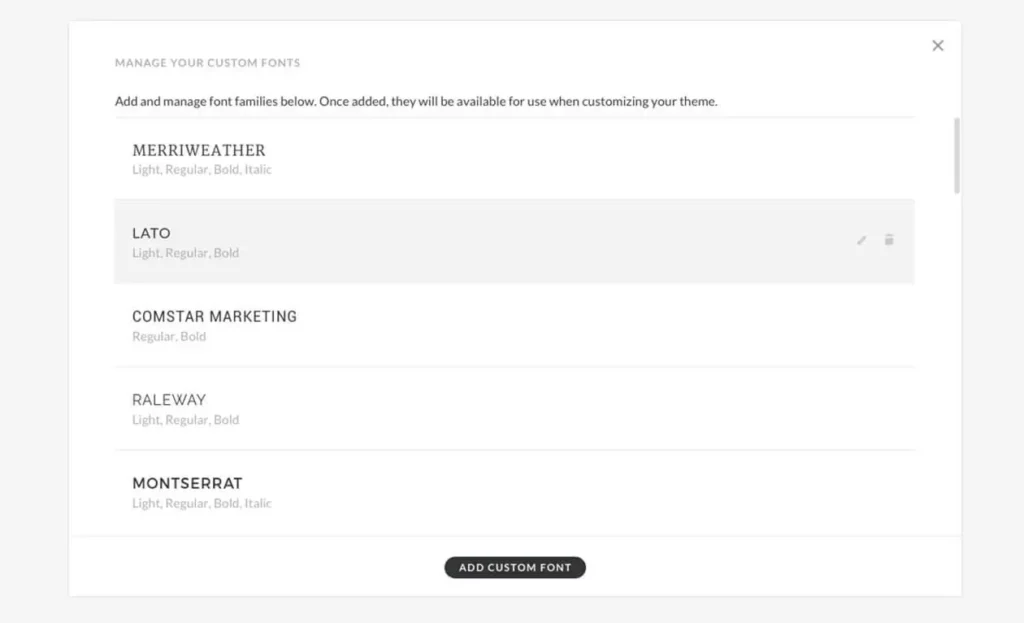Click the styles list under Raleway
1024x623 pixels.
186,420
